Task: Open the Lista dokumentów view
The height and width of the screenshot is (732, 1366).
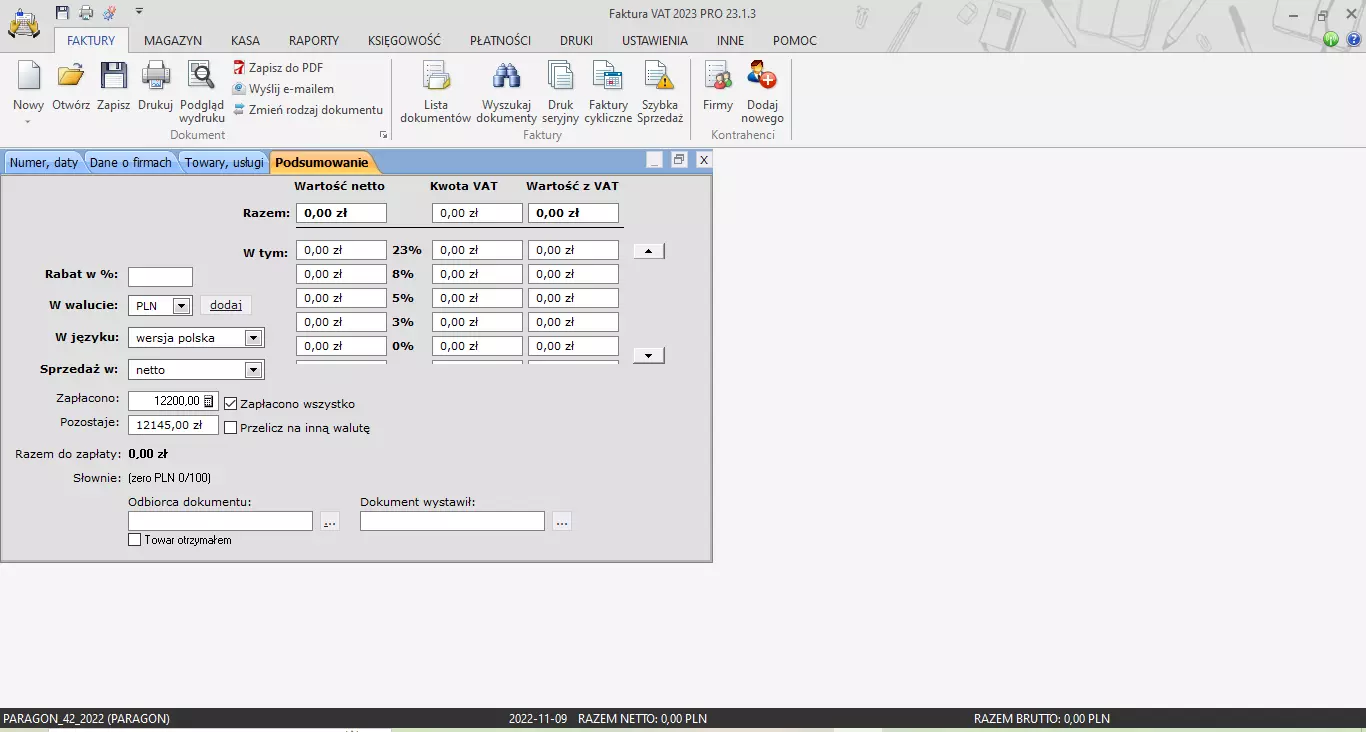Action: (x=436, y=90)
